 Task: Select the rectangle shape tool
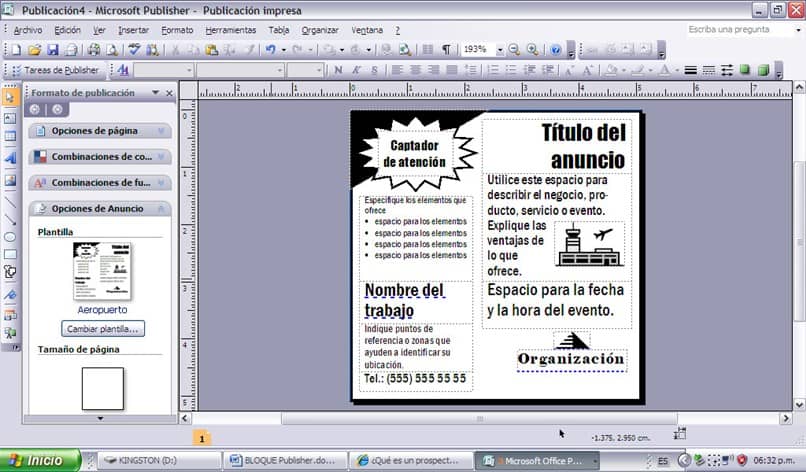pos(10,255)
